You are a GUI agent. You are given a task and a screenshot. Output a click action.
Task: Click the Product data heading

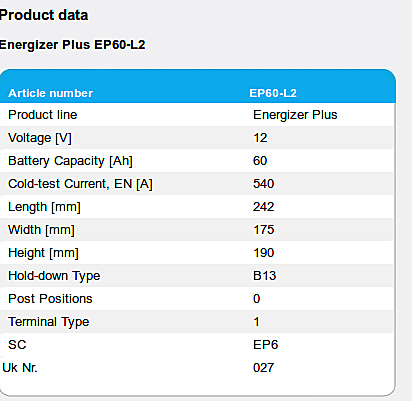44,15
